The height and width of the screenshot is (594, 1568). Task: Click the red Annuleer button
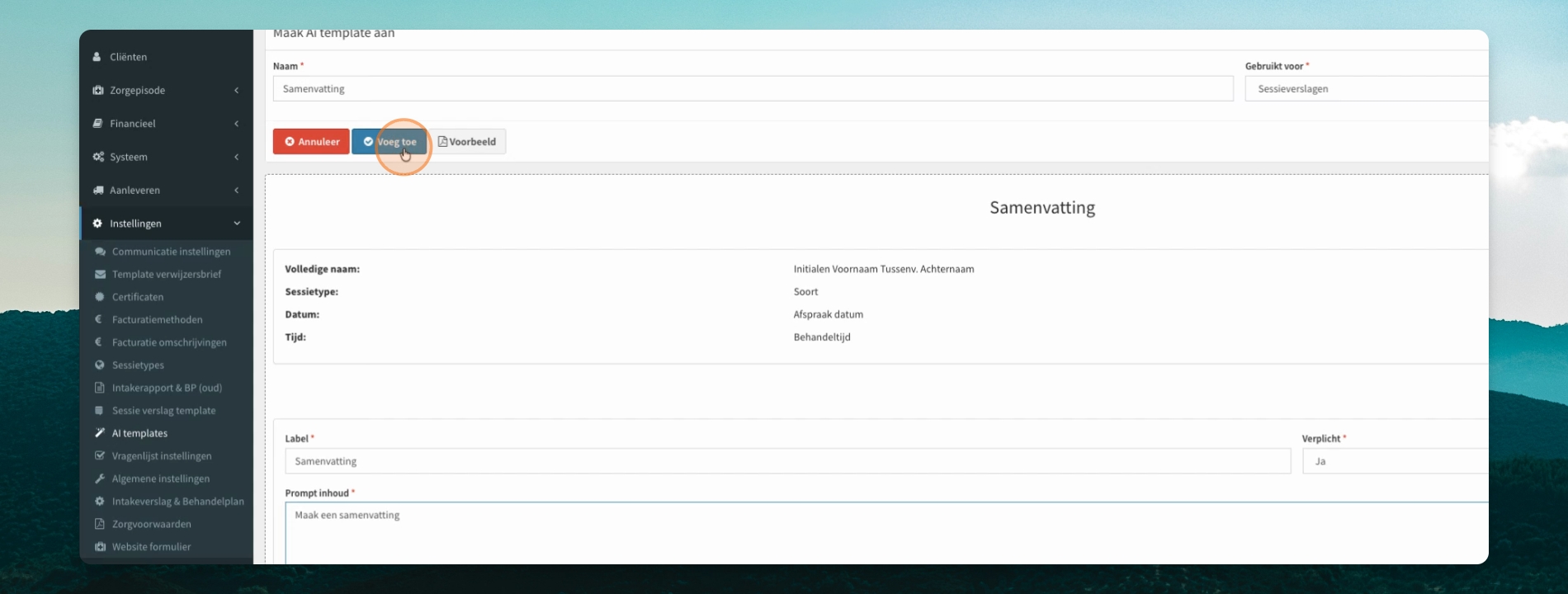(311, 142)
